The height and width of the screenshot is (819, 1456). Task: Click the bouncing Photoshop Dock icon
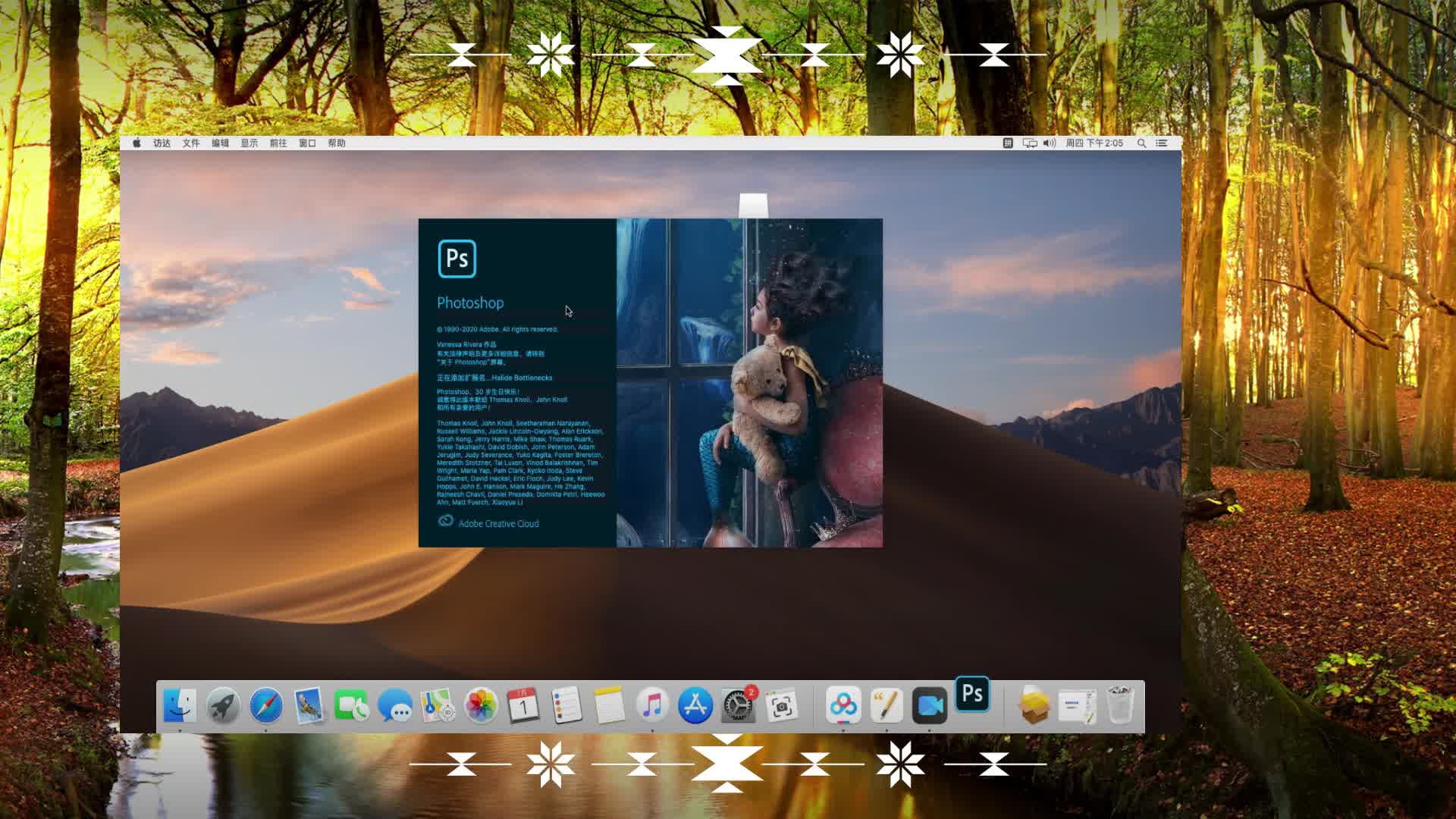(972, 694)
